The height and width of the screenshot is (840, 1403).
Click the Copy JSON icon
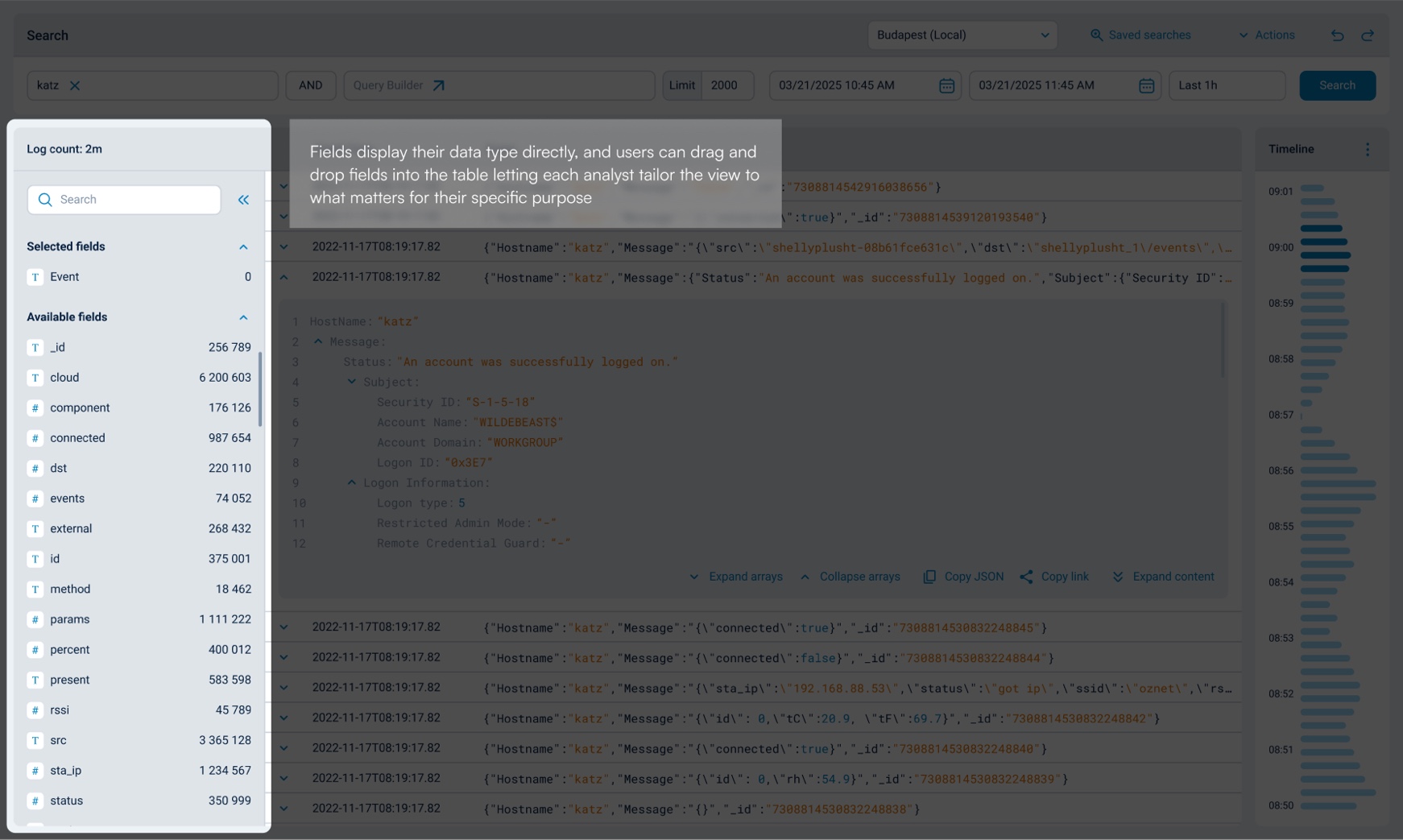[929, 577]
